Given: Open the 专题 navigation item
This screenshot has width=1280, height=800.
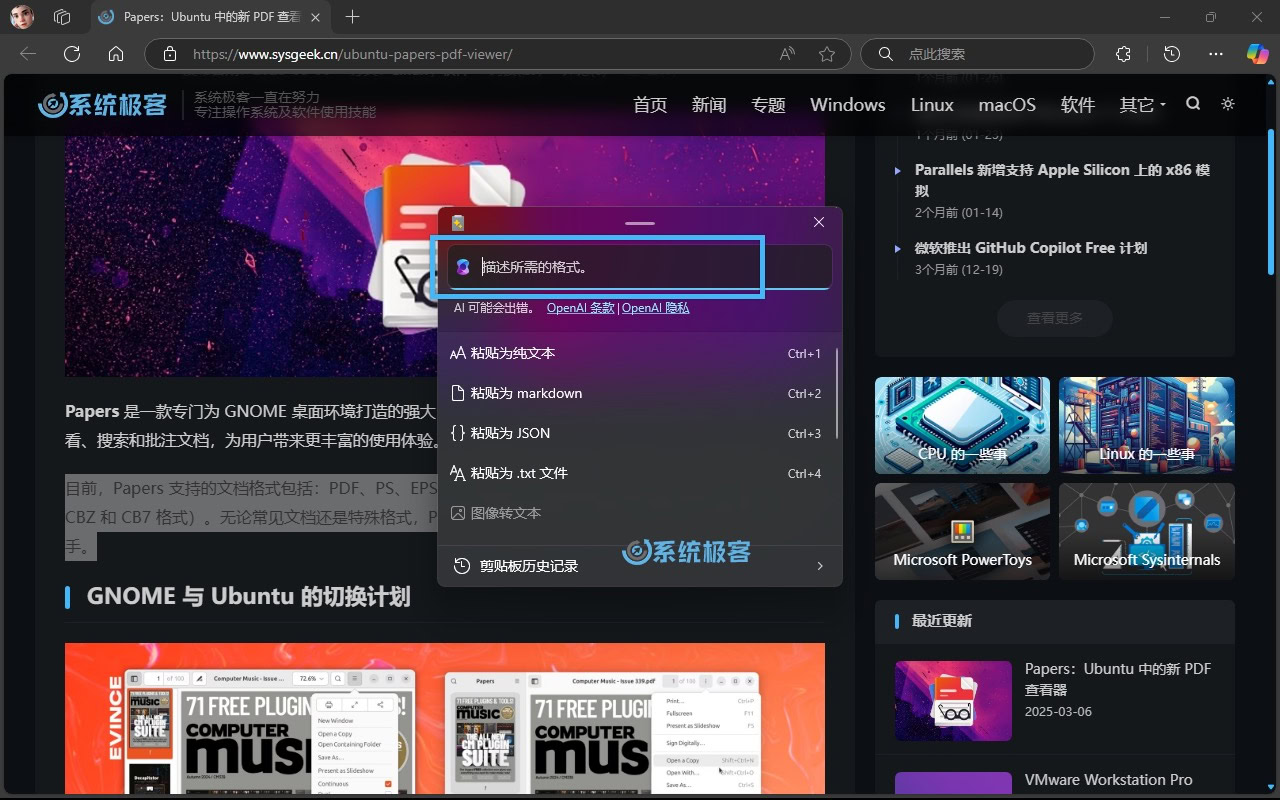Looking at the screenshot, I should coord(769,105).
